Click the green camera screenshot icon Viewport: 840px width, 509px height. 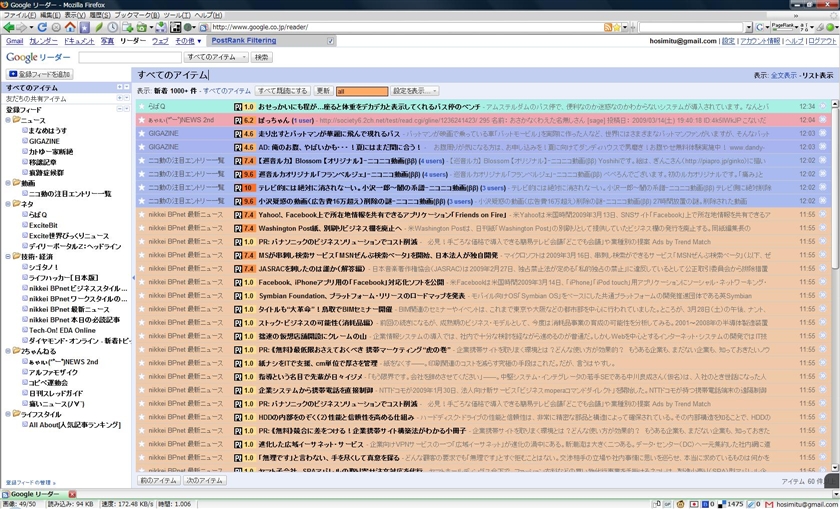pyautogui.click(x=142, y=27)
